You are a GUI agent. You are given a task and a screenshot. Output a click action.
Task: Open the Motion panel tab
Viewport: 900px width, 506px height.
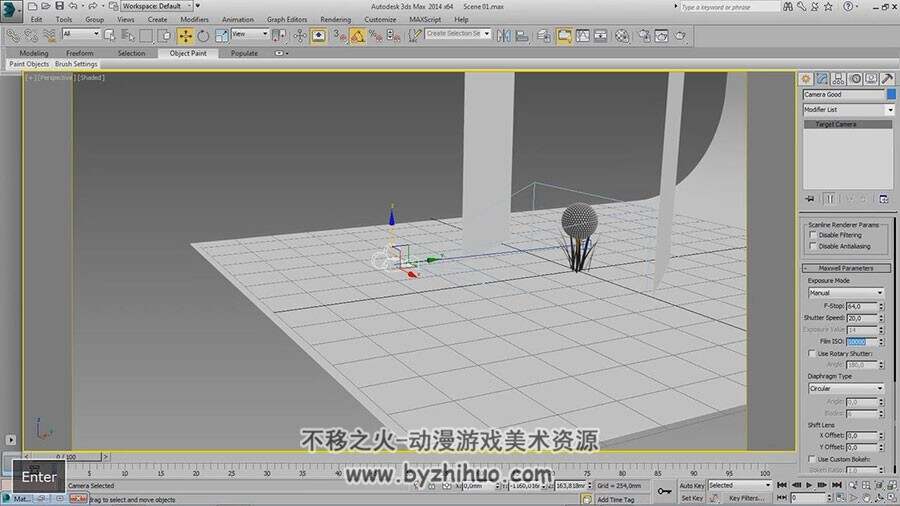855,79
